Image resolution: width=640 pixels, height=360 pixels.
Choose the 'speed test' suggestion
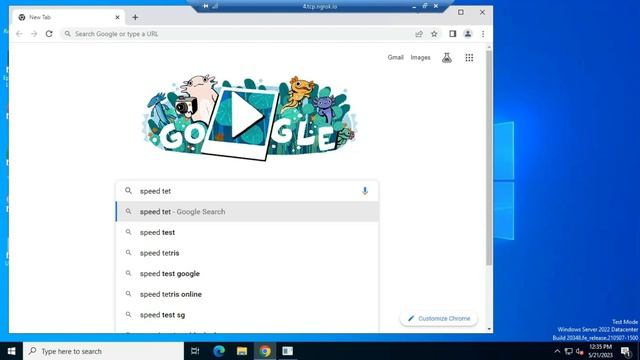click(x=247, y=232)
